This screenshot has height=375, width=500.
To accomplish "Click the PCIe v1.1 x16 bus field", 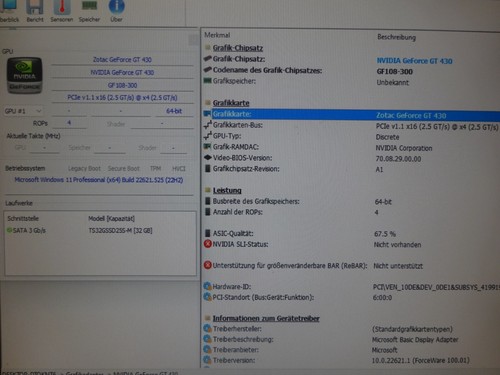I will 122,98.
